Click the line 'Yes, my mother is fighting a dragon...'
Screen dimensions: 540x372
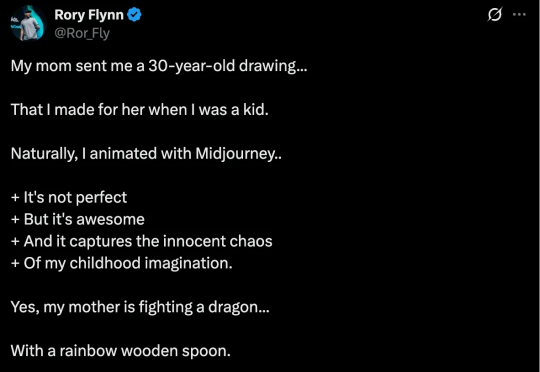(140, 307)
